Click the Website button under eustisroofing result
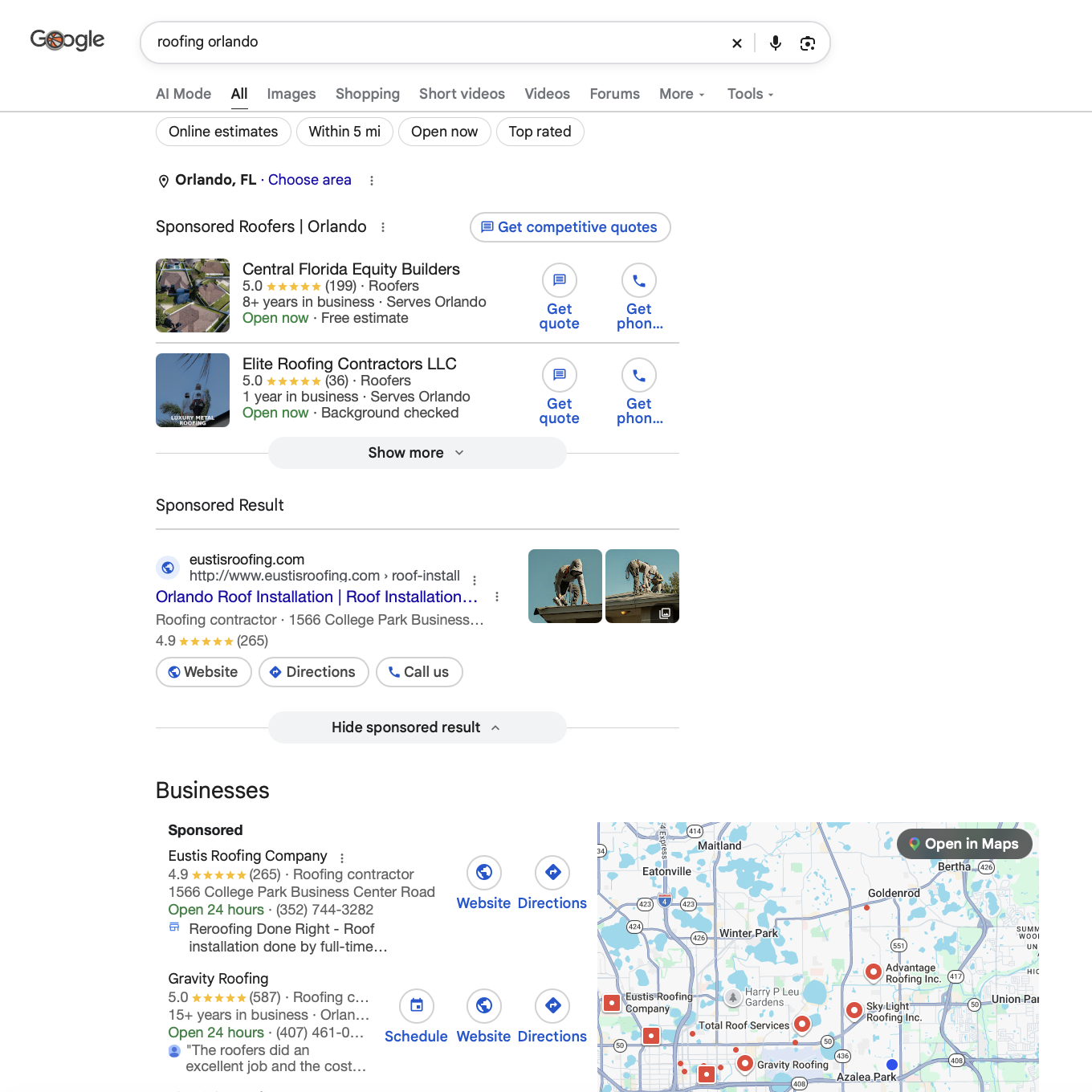Image resolution: width=1092 pixels, height=1092 pixels. click(204, 672)
